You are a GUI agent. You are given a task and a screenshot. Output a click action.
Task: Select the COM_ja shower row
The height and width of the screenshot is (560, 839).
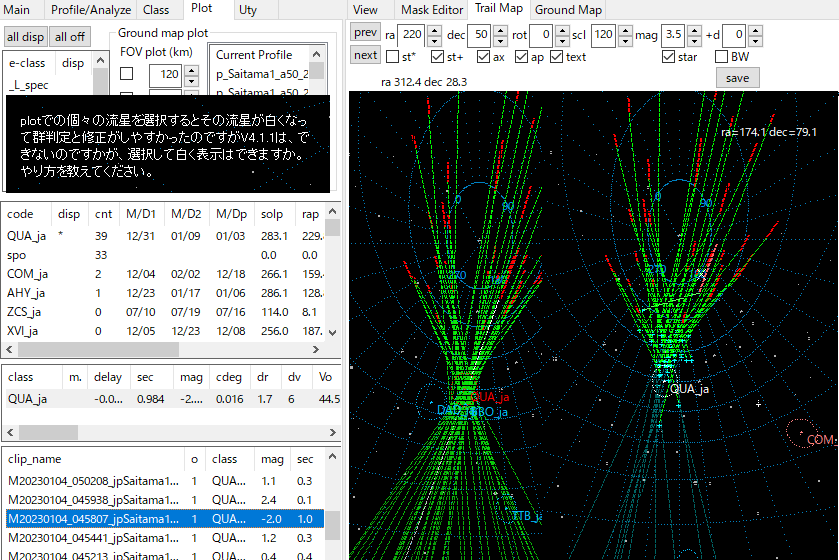pos(164,274)
